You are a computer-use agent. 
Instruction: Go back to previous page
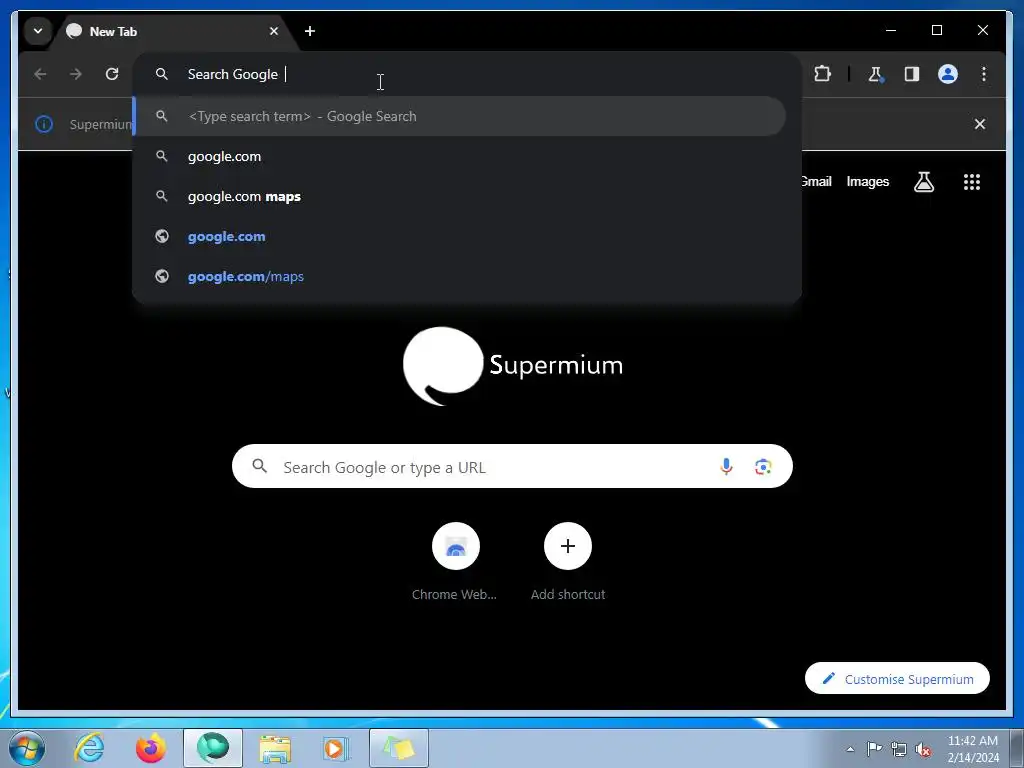click(x=40, y=74)
